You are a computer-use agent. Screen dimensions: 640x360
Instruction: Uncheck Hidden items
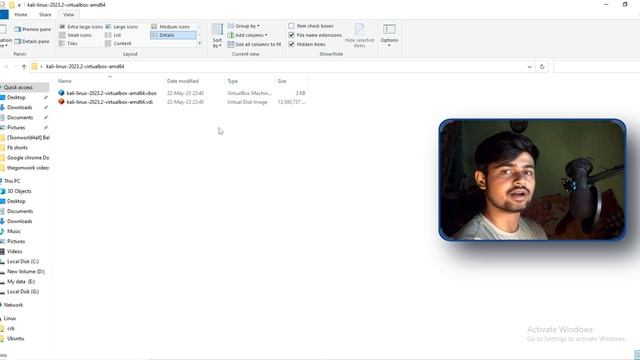click(x=307, y=44)
